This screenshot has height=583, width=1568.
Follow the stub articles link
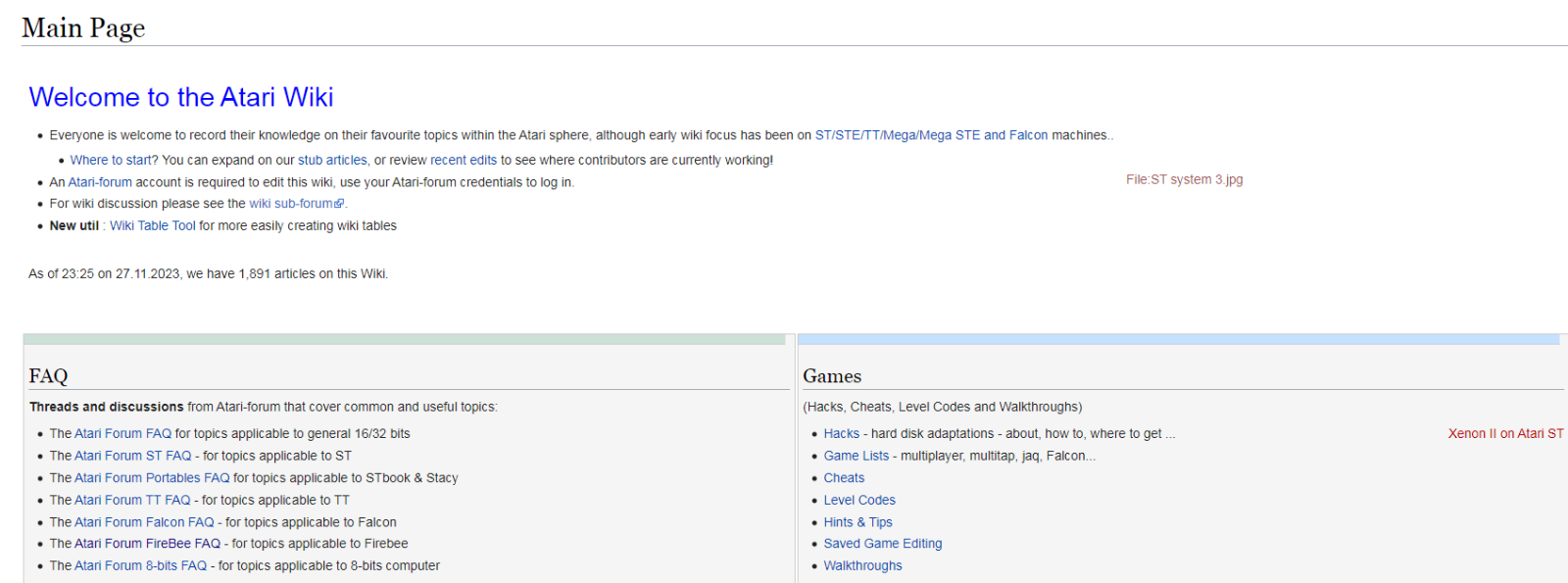[332, 160]
